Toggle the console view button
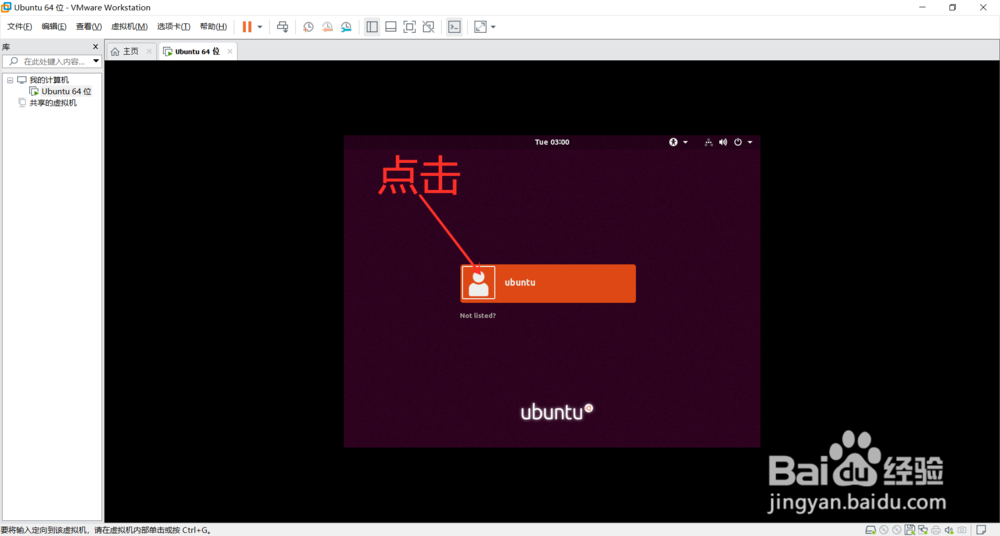The image size is (1000, 536). [454, 27]
